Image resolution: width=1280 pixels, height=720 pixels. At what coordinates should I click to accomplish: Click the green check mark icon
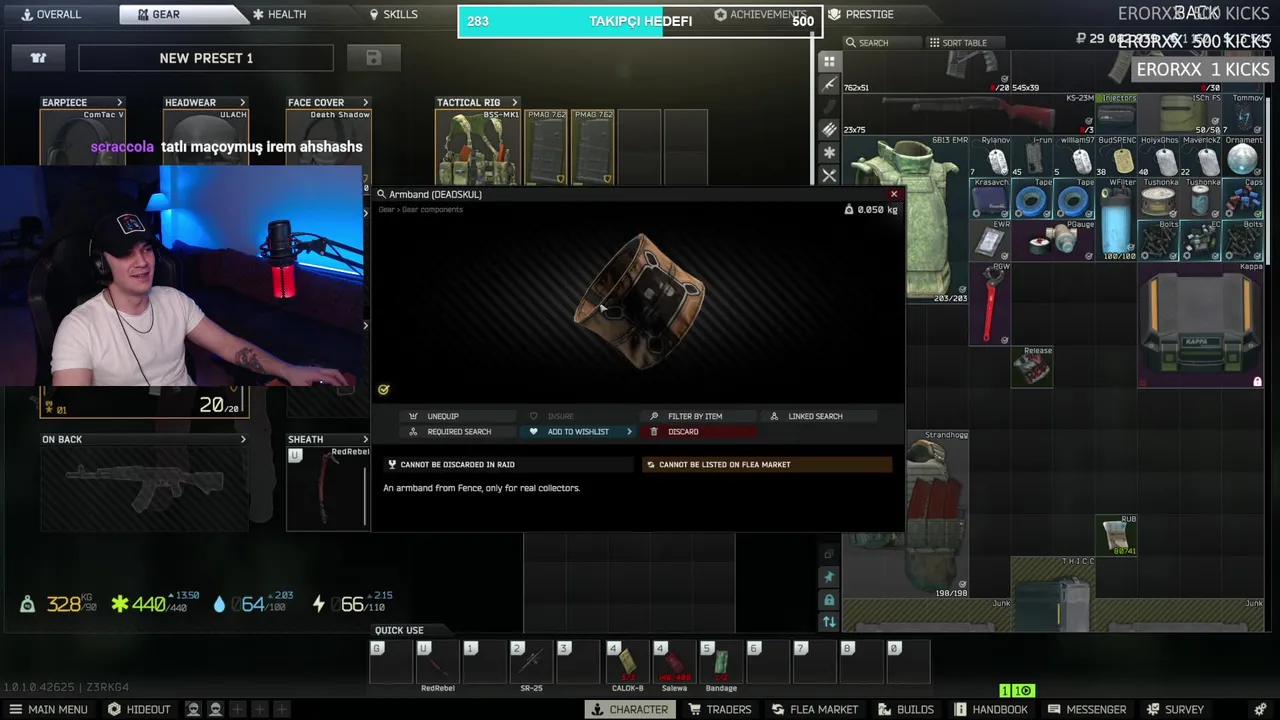383,389
